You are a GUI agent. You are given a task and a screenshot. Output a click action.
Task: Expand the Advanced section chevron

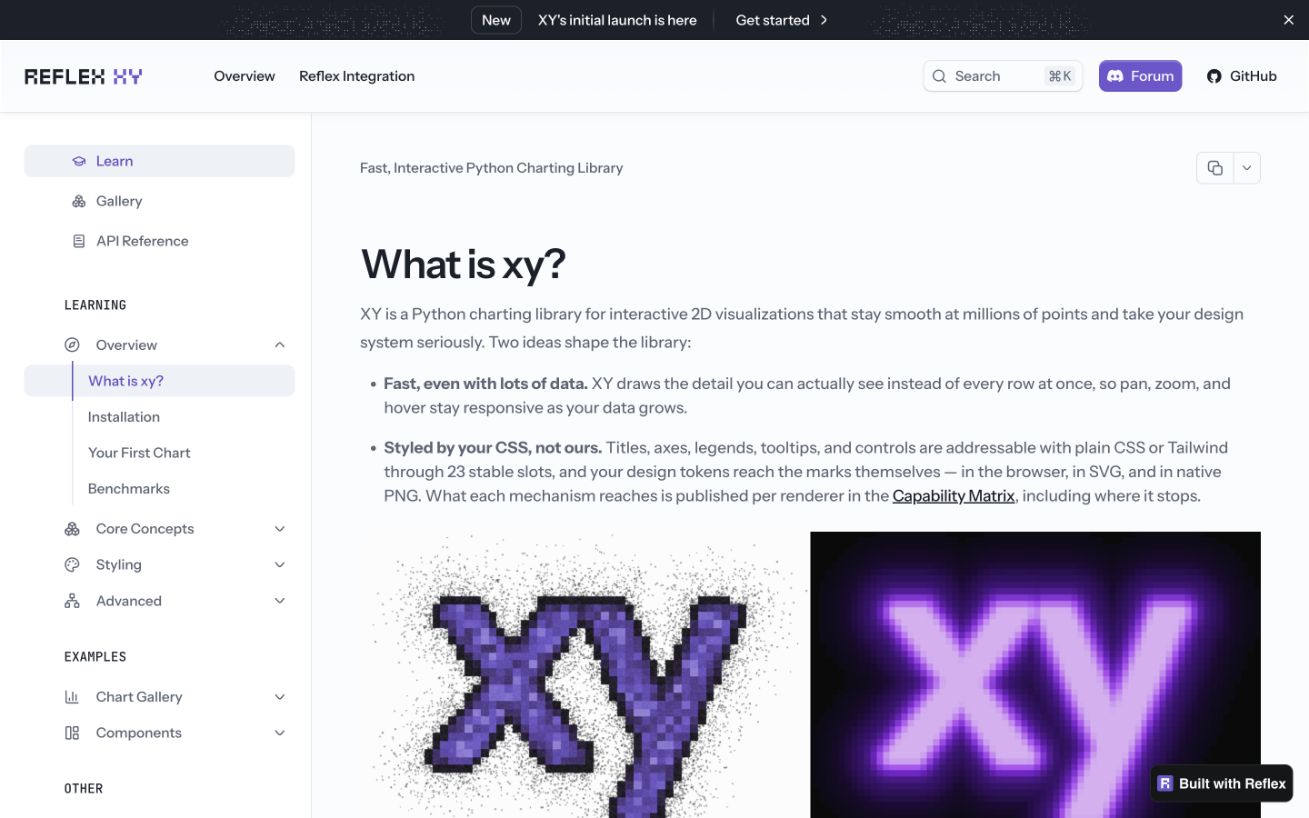280,601
